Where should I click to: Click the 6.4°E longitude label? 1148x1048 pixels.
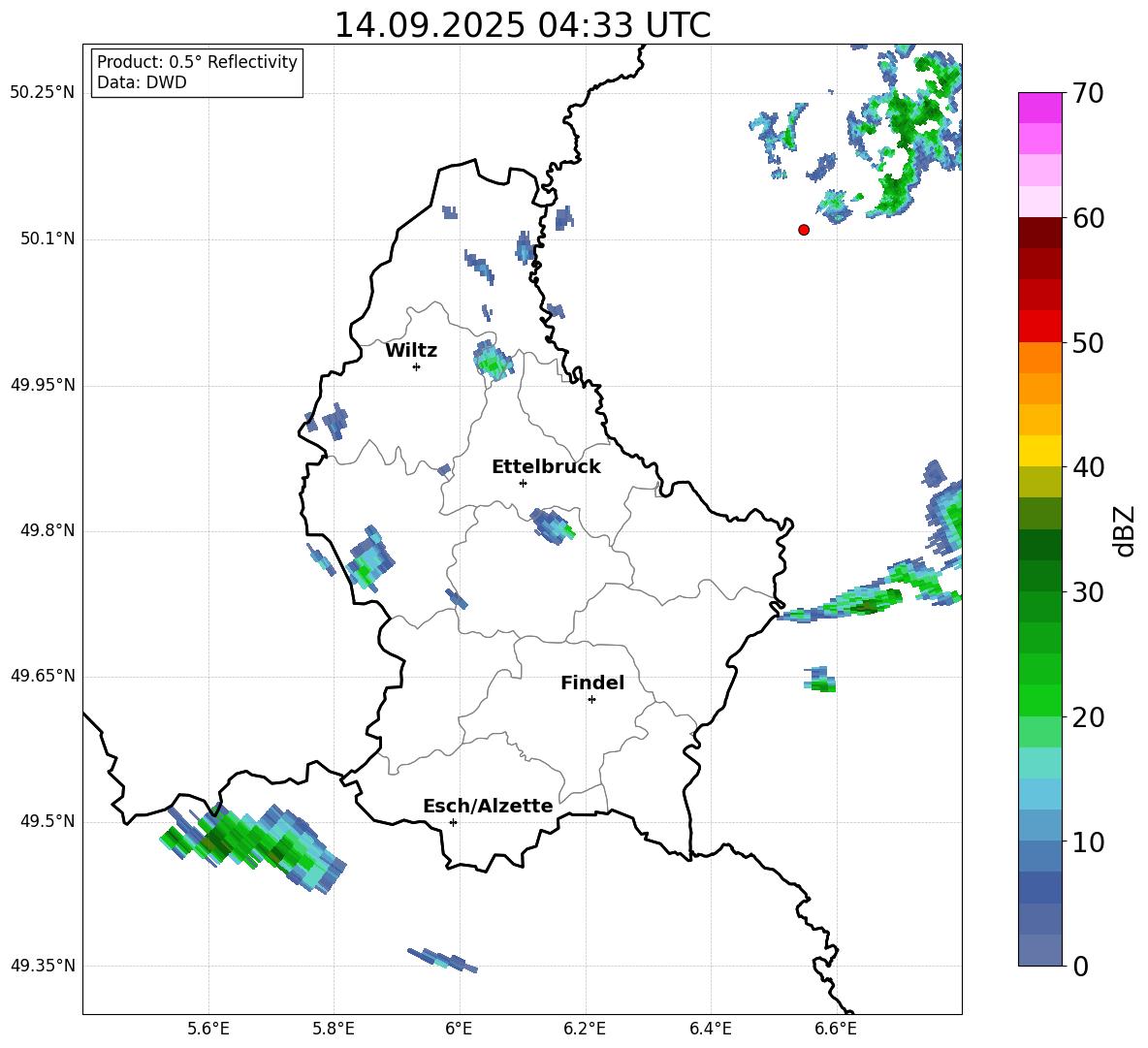710,1029
